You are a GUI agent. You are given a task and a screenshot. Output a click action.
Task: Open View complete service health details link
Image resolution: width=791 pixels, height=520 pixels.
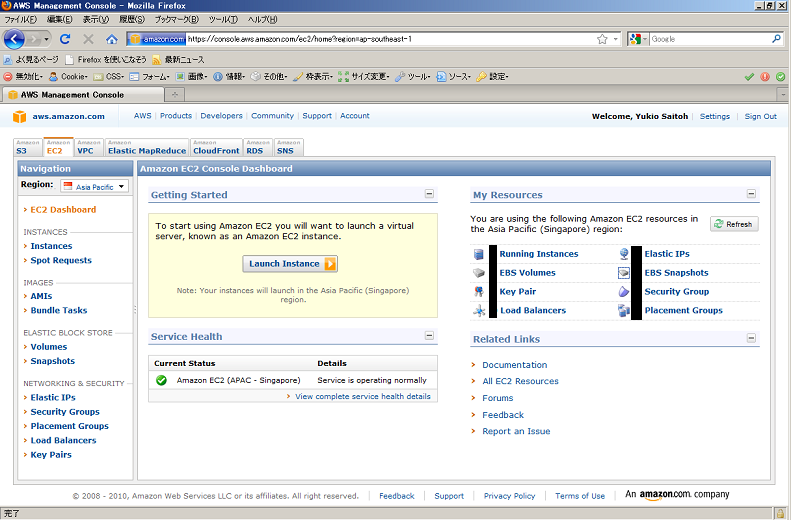(362, 396)
